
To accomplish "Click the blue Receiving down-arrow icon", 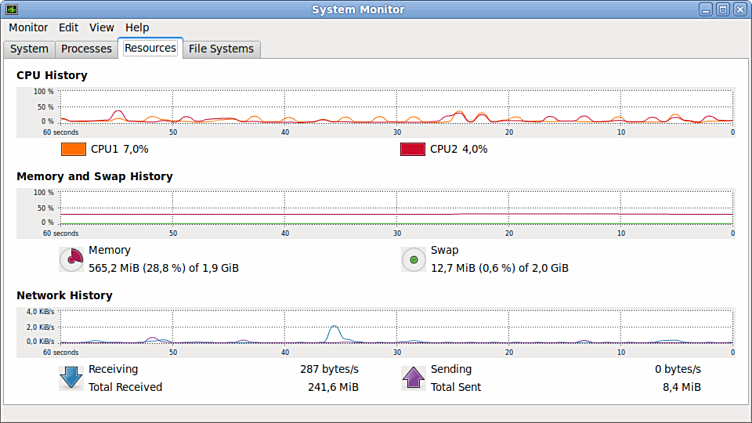I will (72, 378).
